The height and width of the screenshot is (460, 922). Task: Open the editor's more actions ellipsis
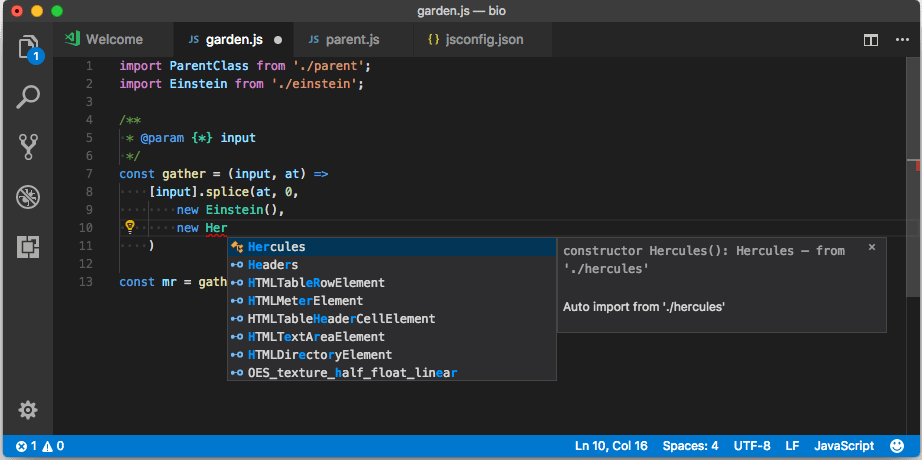[900, 40]
